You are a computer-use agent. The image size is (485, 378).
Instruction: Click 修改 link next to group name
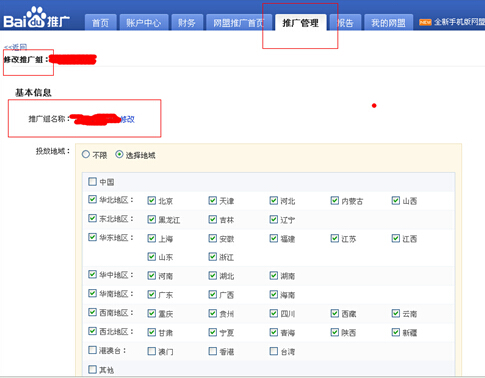click(127, 119)
